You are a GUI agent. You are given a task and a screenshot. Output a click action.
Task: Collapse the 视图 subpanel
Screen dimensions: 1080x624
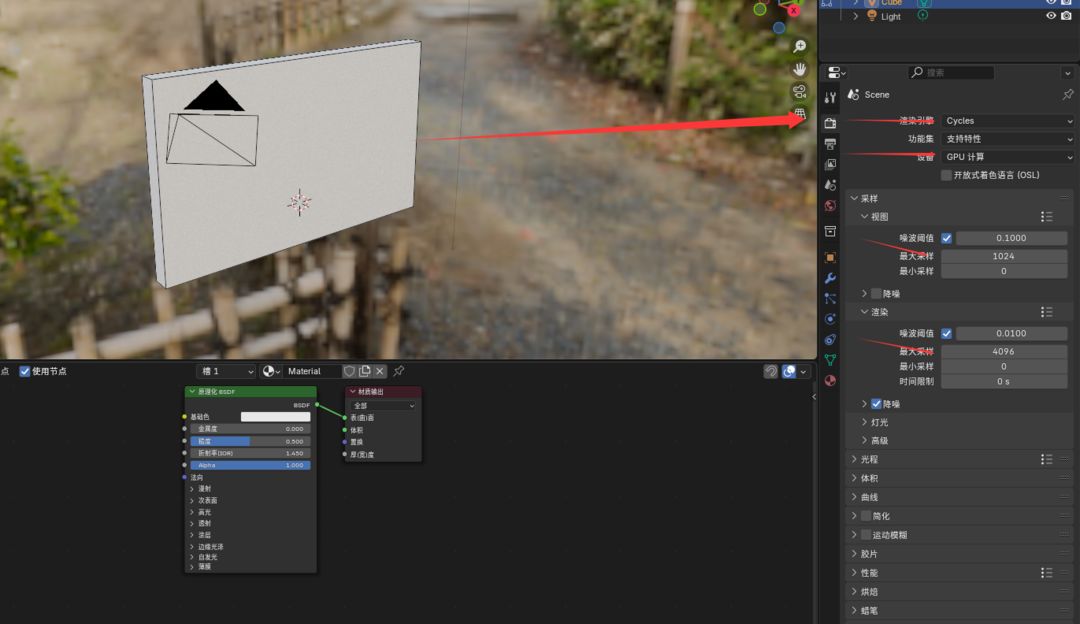pos(864,217)
